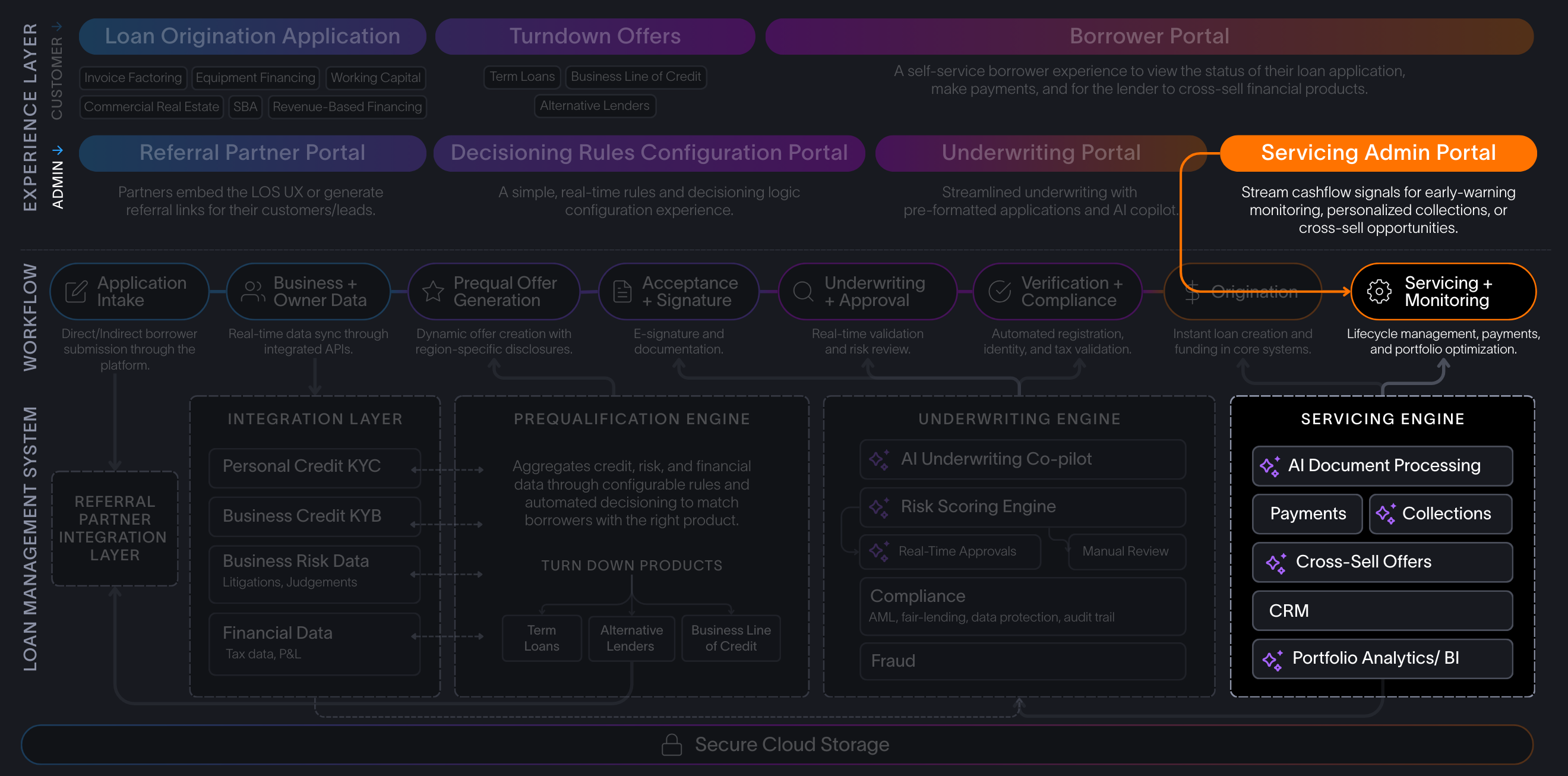The width and height of the screenshot is (1568, 776).
Task: Select the sparkle icon on Portfolio Analytics/BI
Action: (x=1272, y=658)
